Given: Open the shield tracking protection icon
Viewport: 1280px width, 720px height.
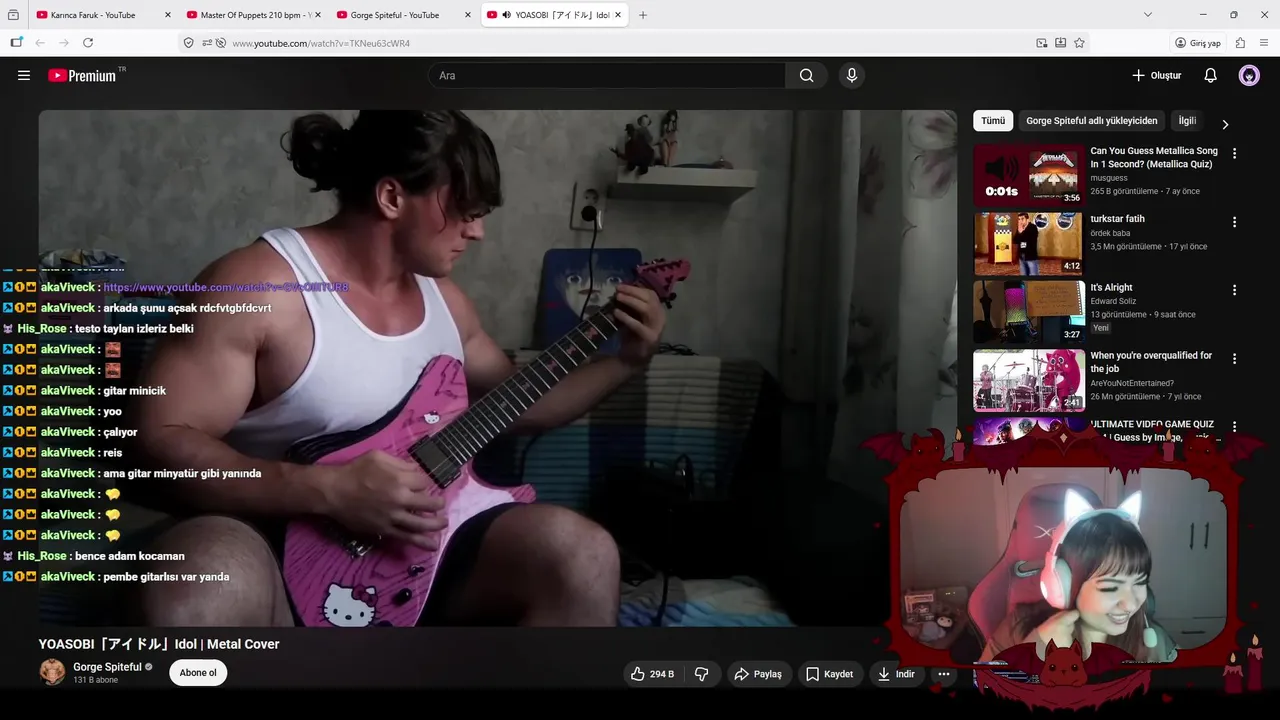Looking at the screenshot, I should [188, 43].
